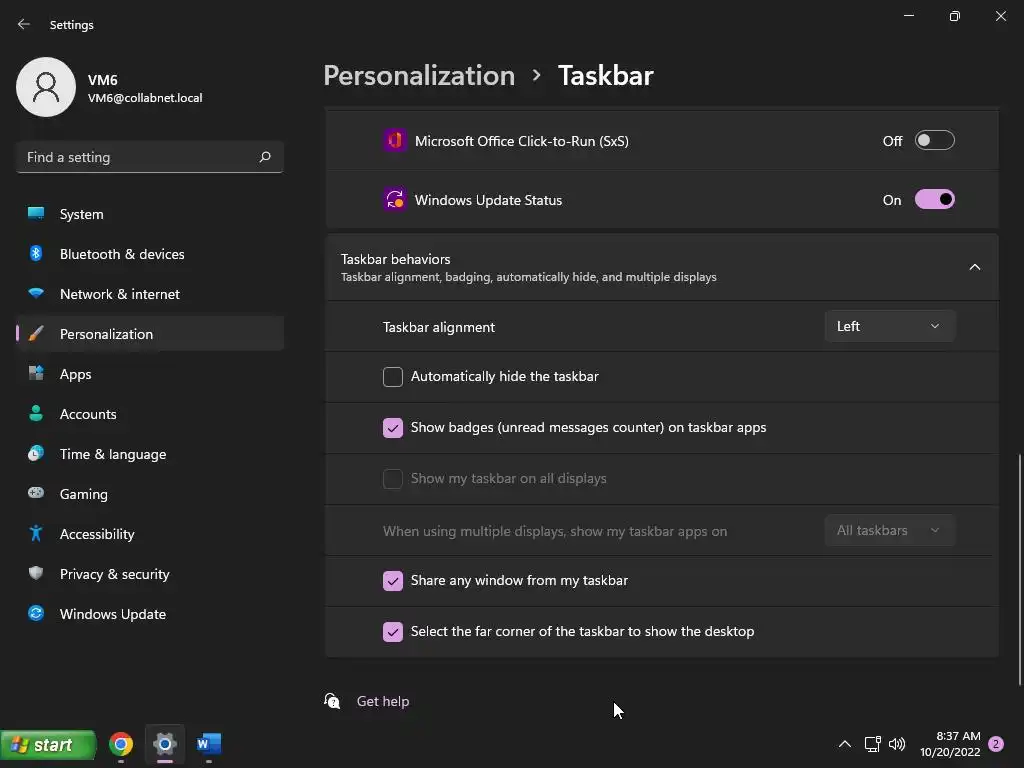Click the Accessibility figure icon in the sidebar
The image size is (1024, 768).
coord(36,534)
